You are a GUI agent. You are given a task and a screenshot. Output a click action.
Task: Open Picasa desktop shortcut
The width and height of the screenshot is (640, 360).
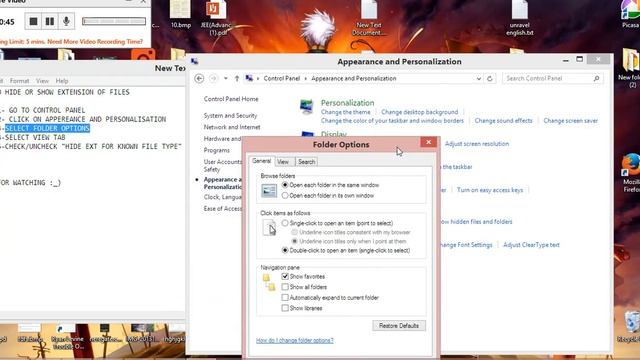[631, 14]
